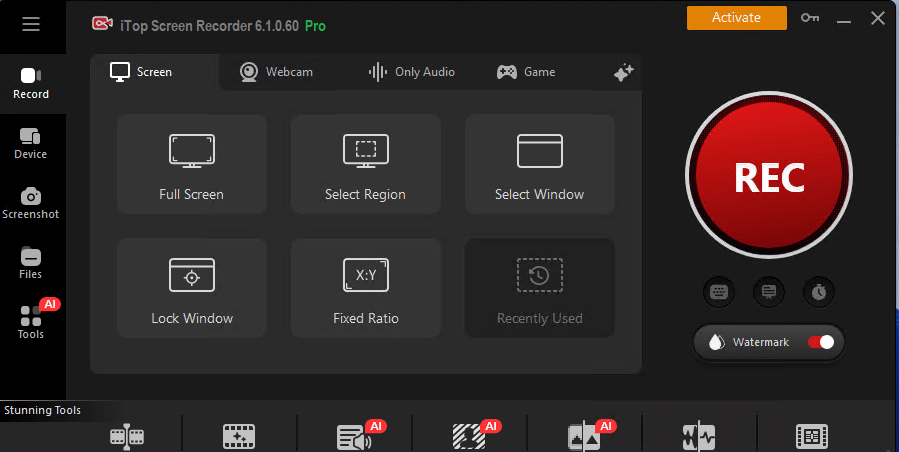Choose Lock Window recording mode
899x452 pixels.
pyautogui.click(x=191, y=288)
